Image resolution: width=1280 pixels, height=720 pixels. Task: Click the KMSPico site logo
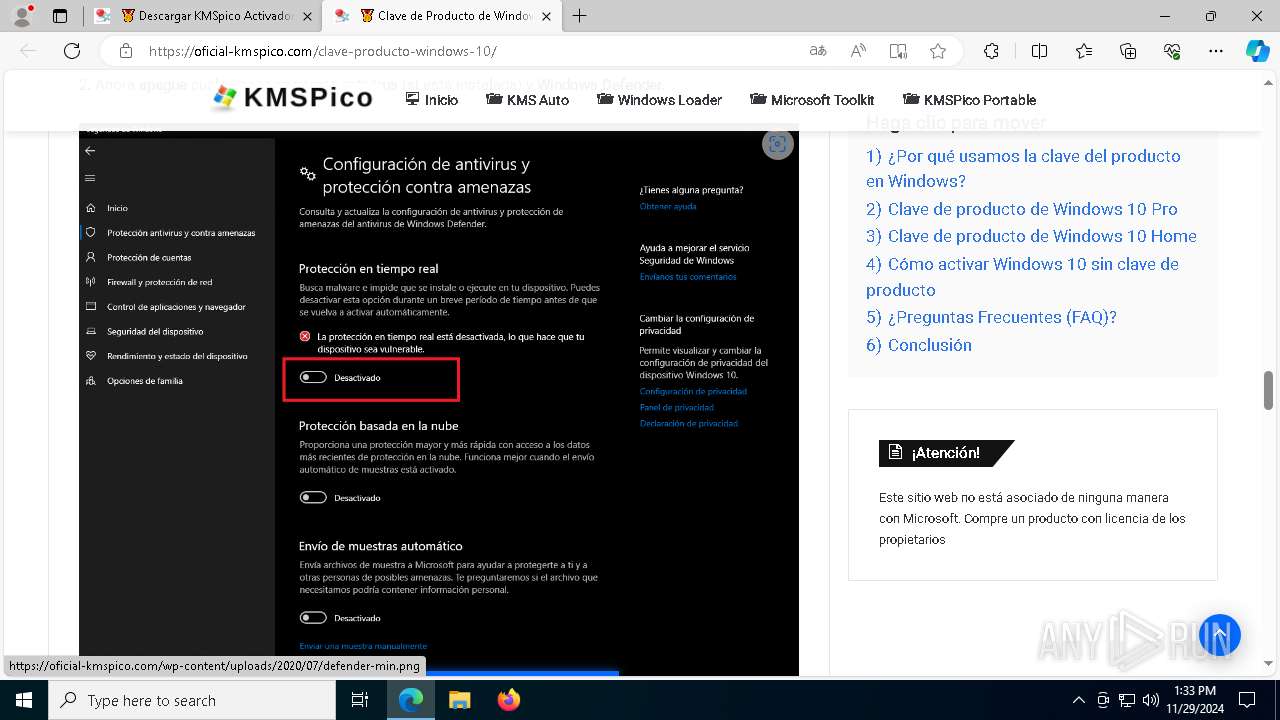click(x=293, y=98)
